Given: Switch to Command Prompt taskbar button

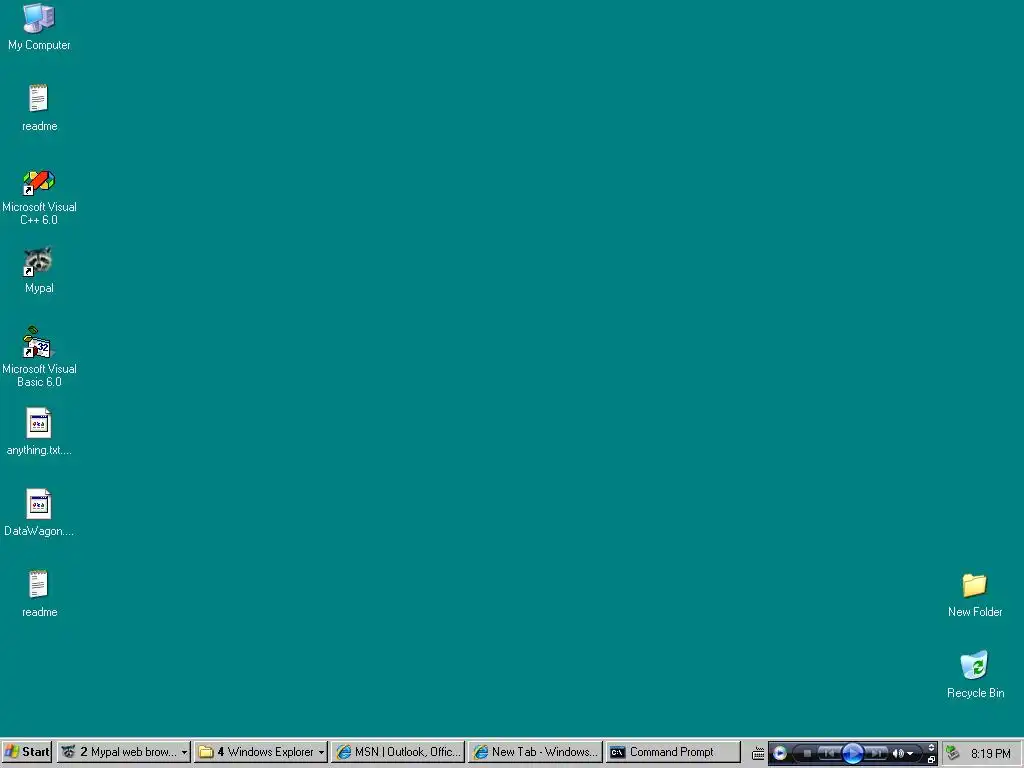Looking at the screenshot, I should [673, 752].
